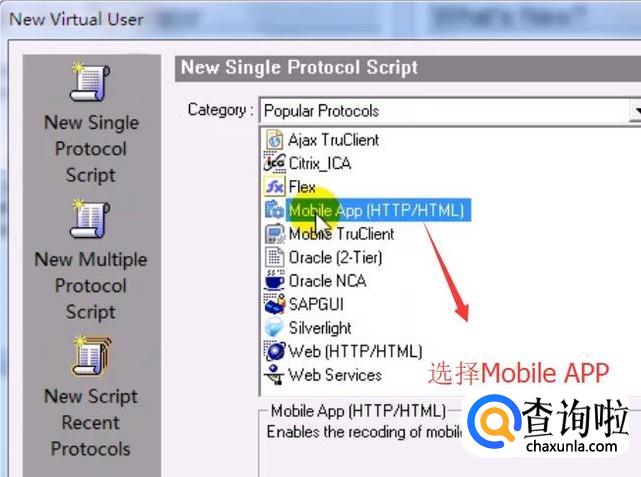The height and width of the screenshot is (477, 641).
Task: Open the Popular Protocols combo box
Action: (x=450, y=110)
